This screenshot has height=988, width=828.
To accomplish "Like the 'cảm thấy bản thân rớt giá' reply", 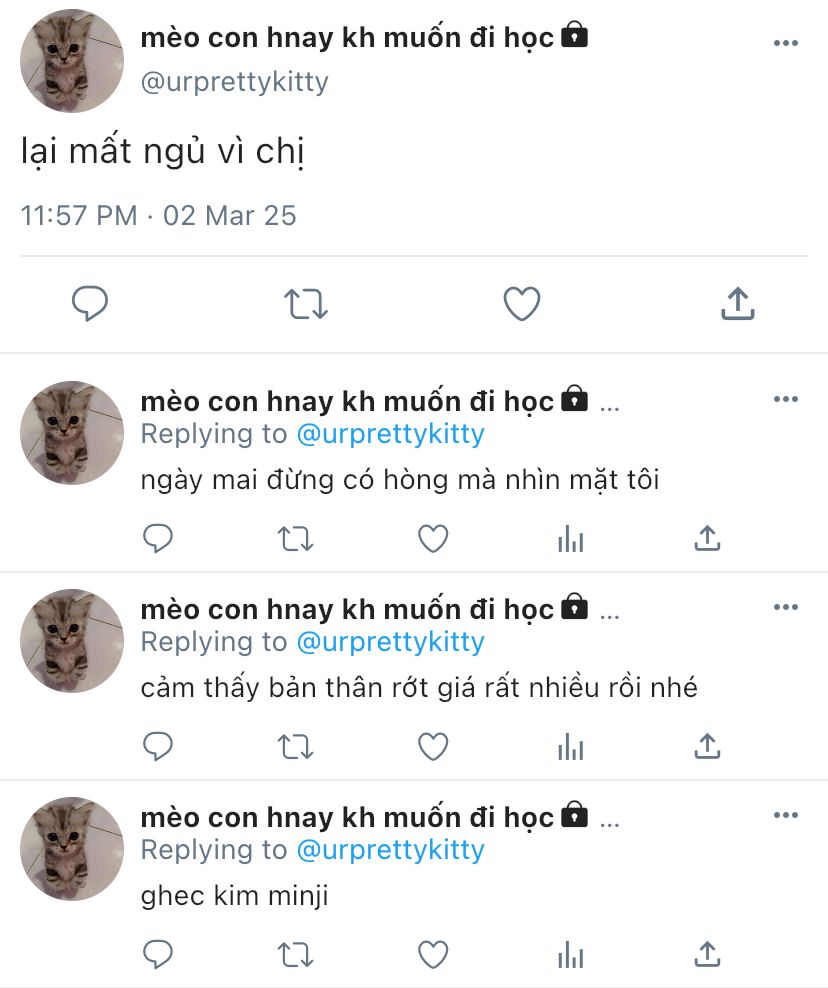I will pos(433,747).
